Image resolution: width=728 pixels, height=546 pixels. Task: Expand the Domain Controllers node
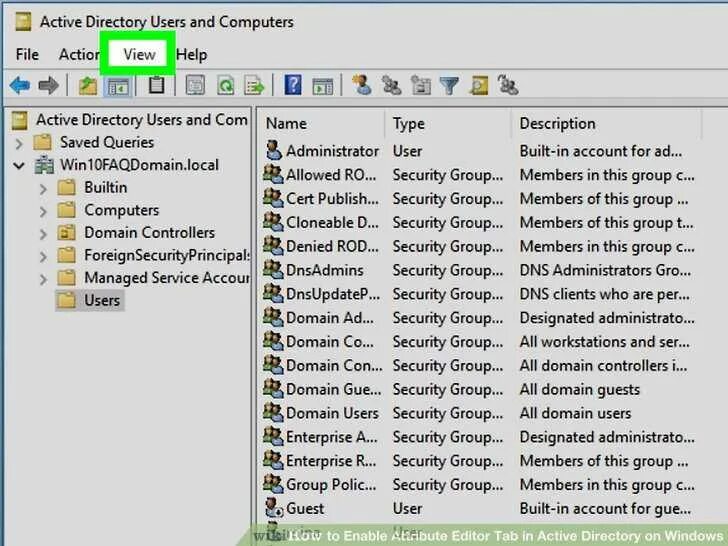coord(43,234)
